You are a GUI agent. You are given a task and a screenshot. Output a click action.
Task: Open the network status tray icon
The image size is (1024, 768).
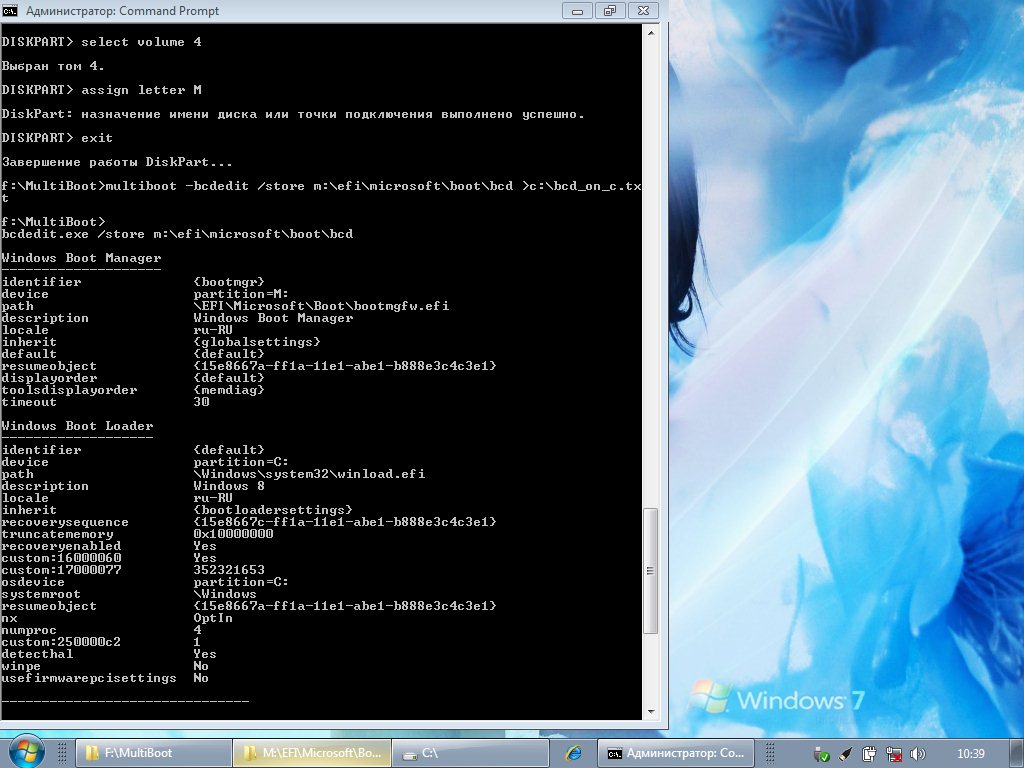893,754
